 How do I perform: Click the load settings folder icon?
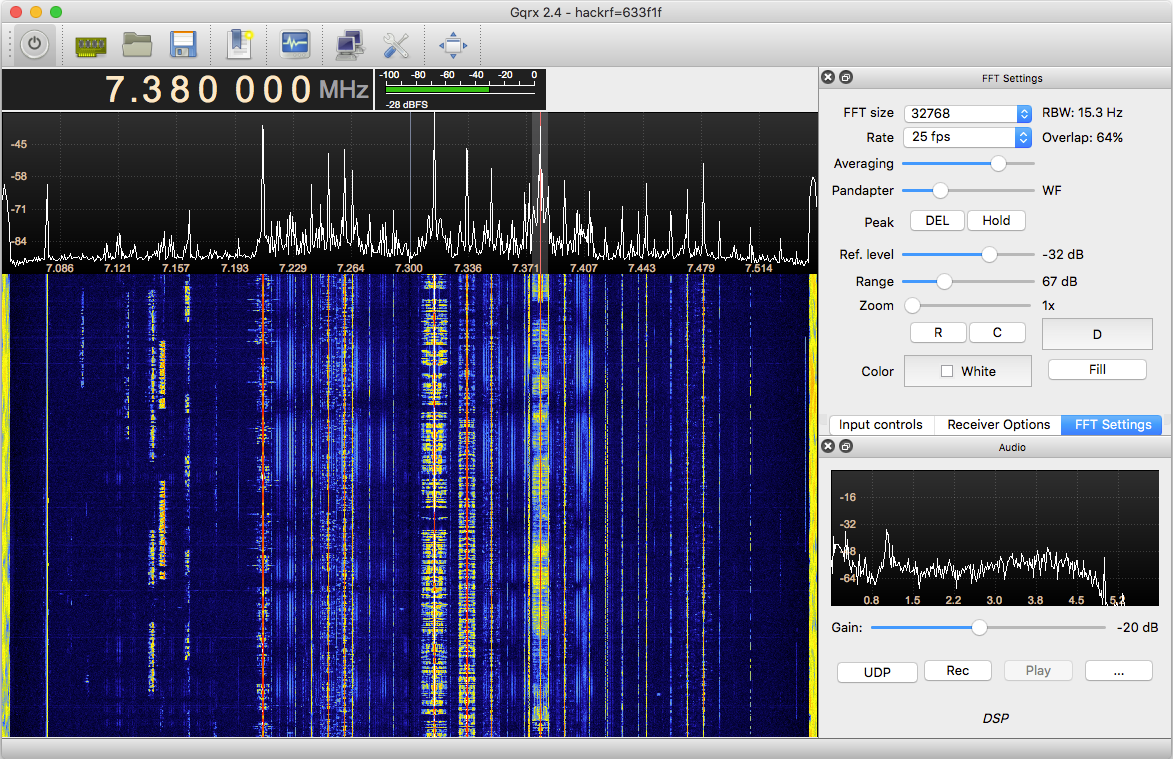point(137,44)
